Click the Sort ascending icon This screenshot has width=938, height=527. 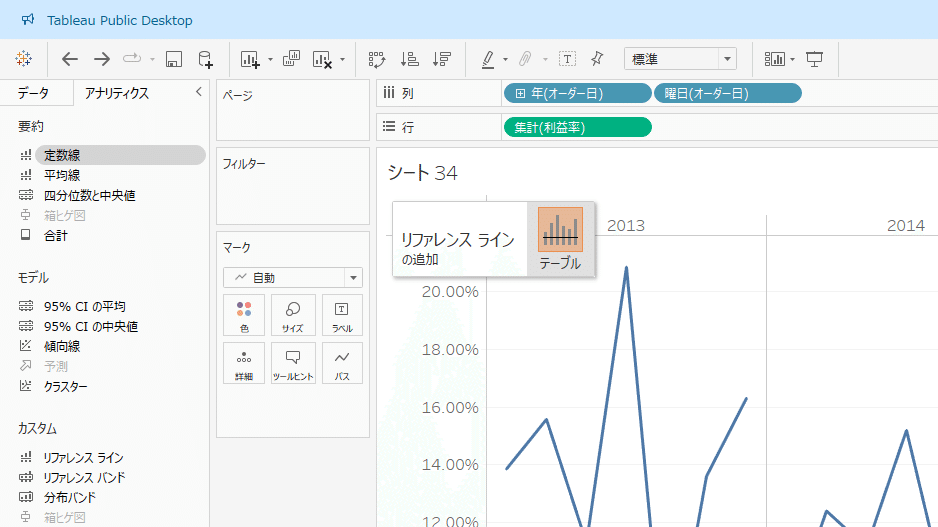pos(410,59)
